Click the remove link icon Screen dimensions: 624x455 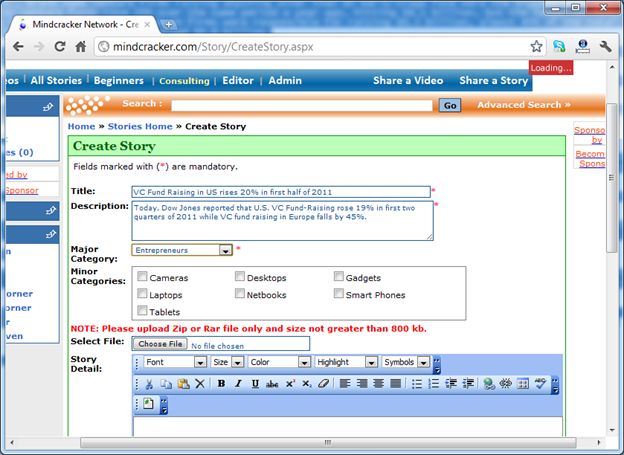pyautogui.click(x=505, y=384)
